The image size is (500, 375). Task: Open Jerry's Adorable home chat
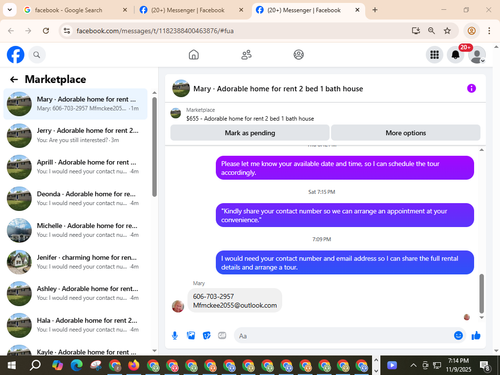(75, 135)
